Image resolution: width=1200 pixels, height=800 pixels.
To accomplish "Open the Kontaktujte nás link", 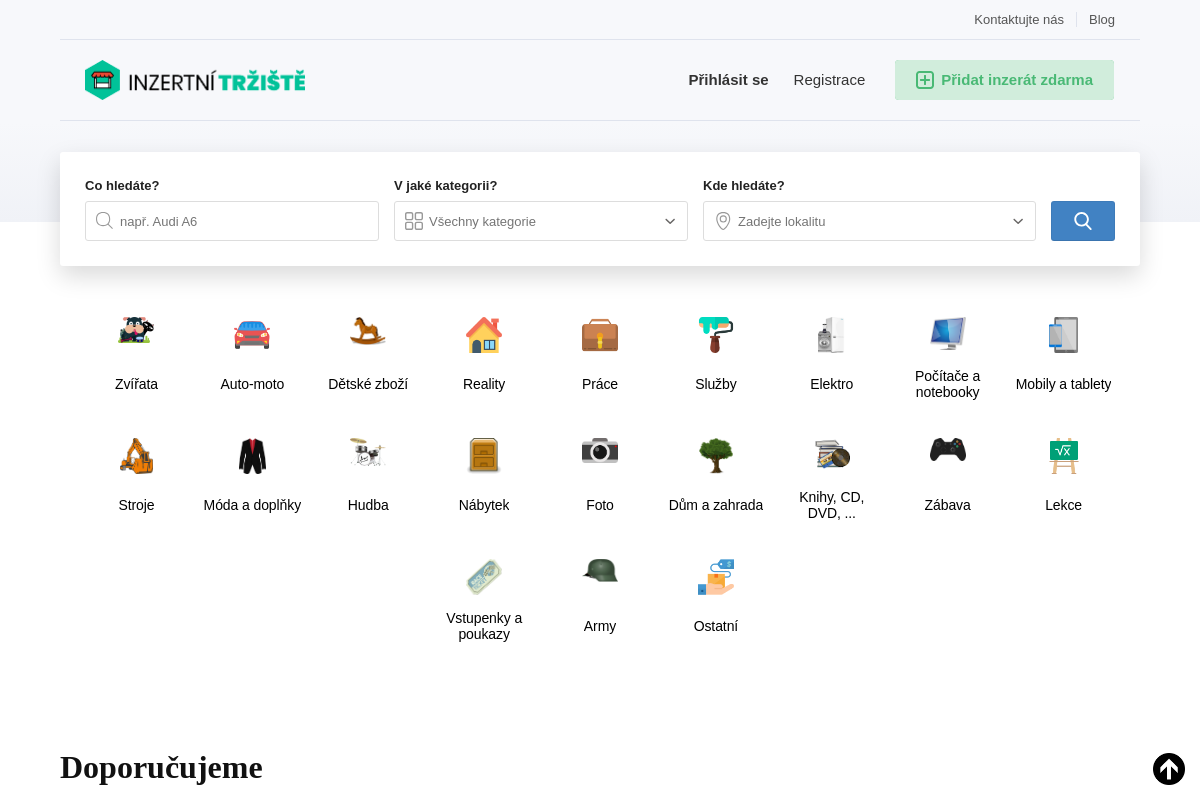I will [1018, 19].
